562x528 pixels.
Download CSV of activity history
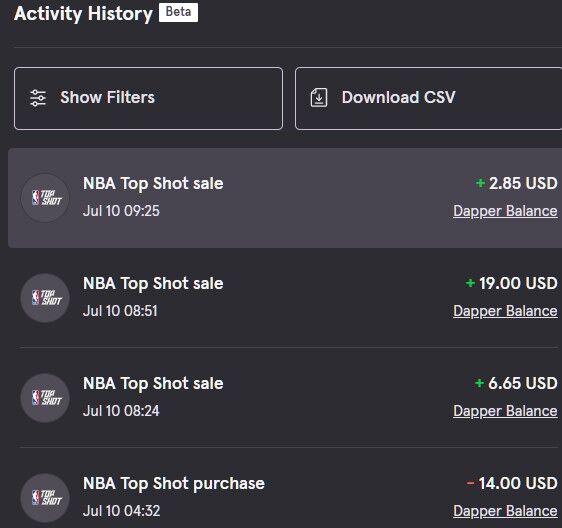pyautogui.click(x=428, y=98)
